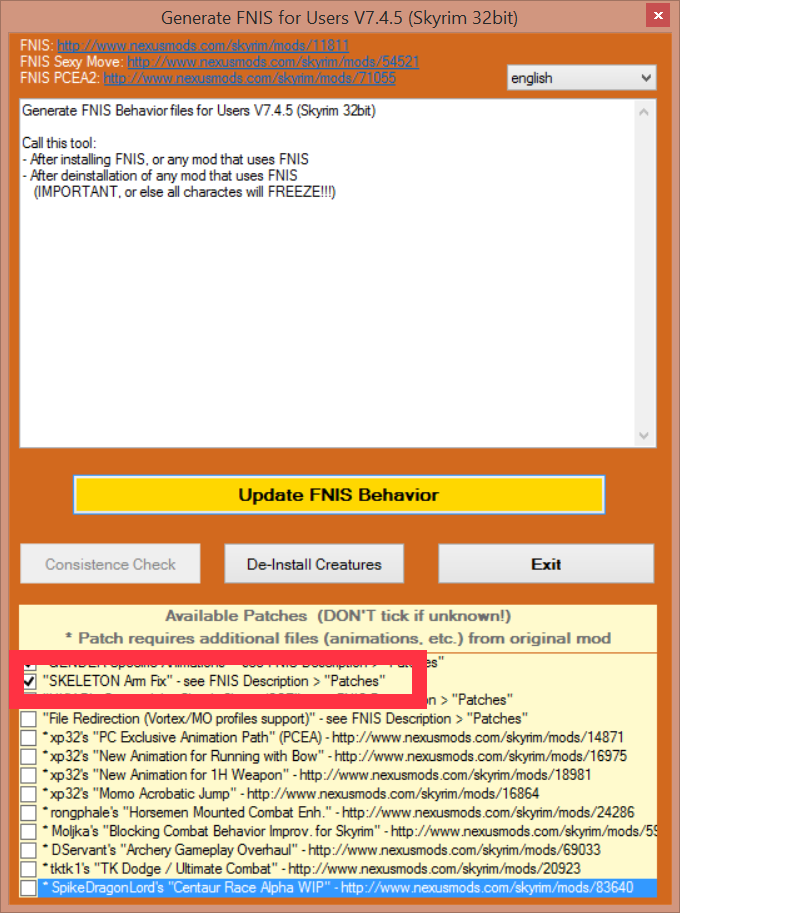Tick tktk1's TK Dodge / Ultimate Combat checkbox
The image size is (800, 913).
point(29,869)
